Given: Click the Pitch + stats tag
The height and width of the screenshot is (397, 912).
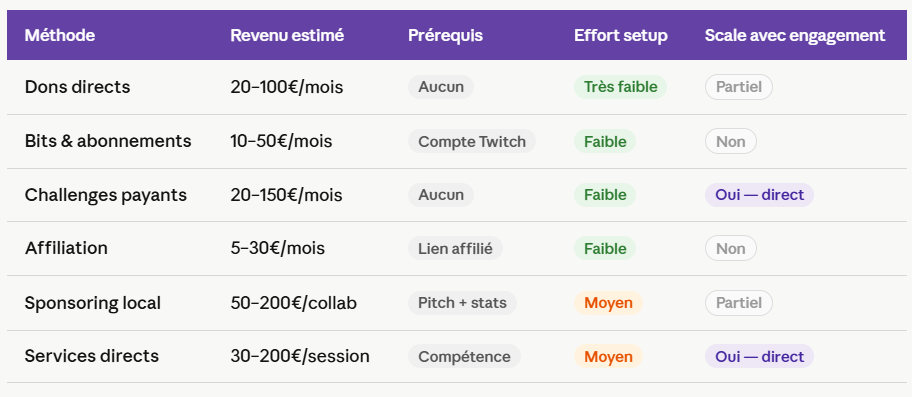Looking at the screenshot, I should (462, 303).
